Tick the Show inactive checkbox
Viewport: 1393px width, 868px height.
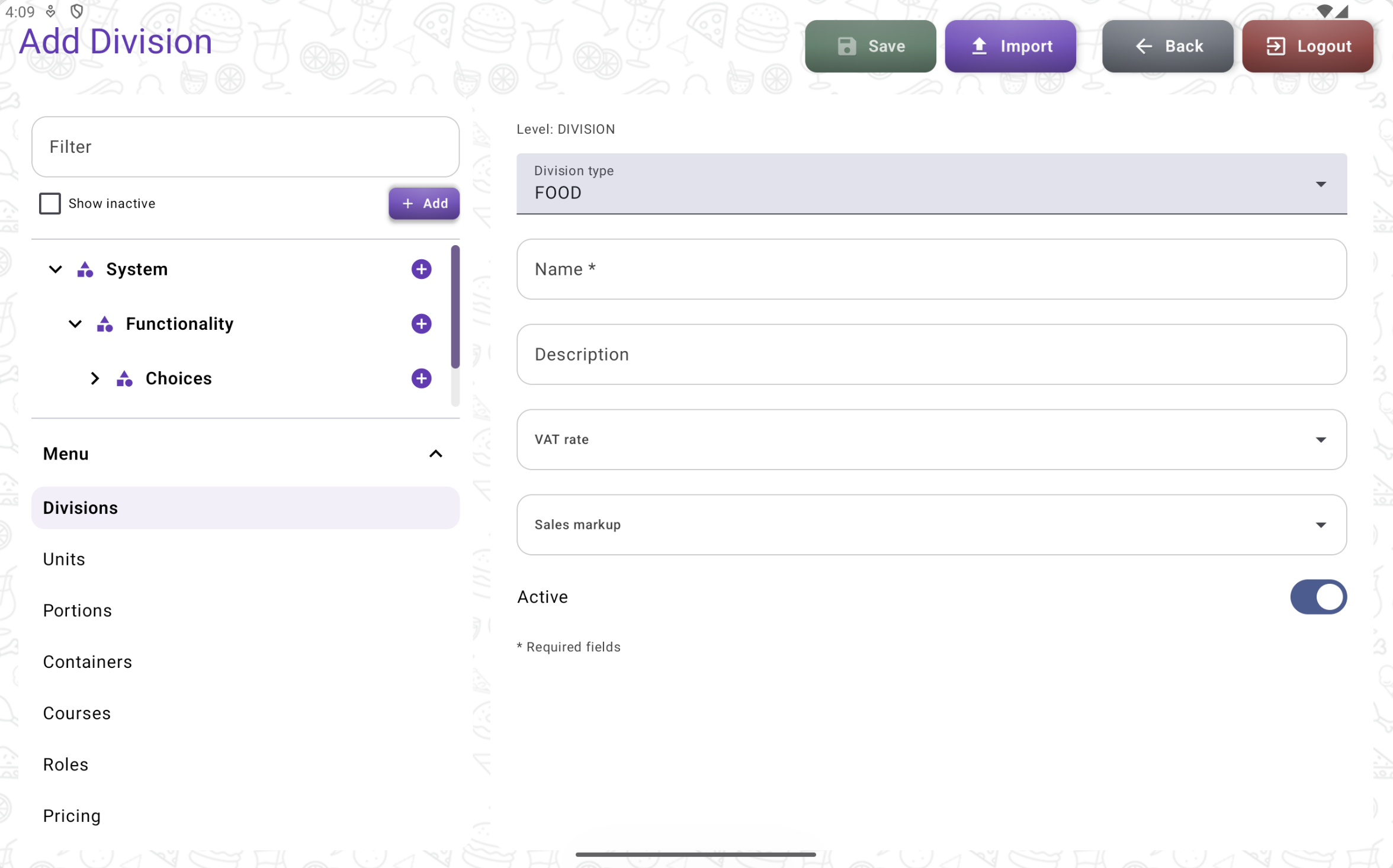tap(50, 203)
